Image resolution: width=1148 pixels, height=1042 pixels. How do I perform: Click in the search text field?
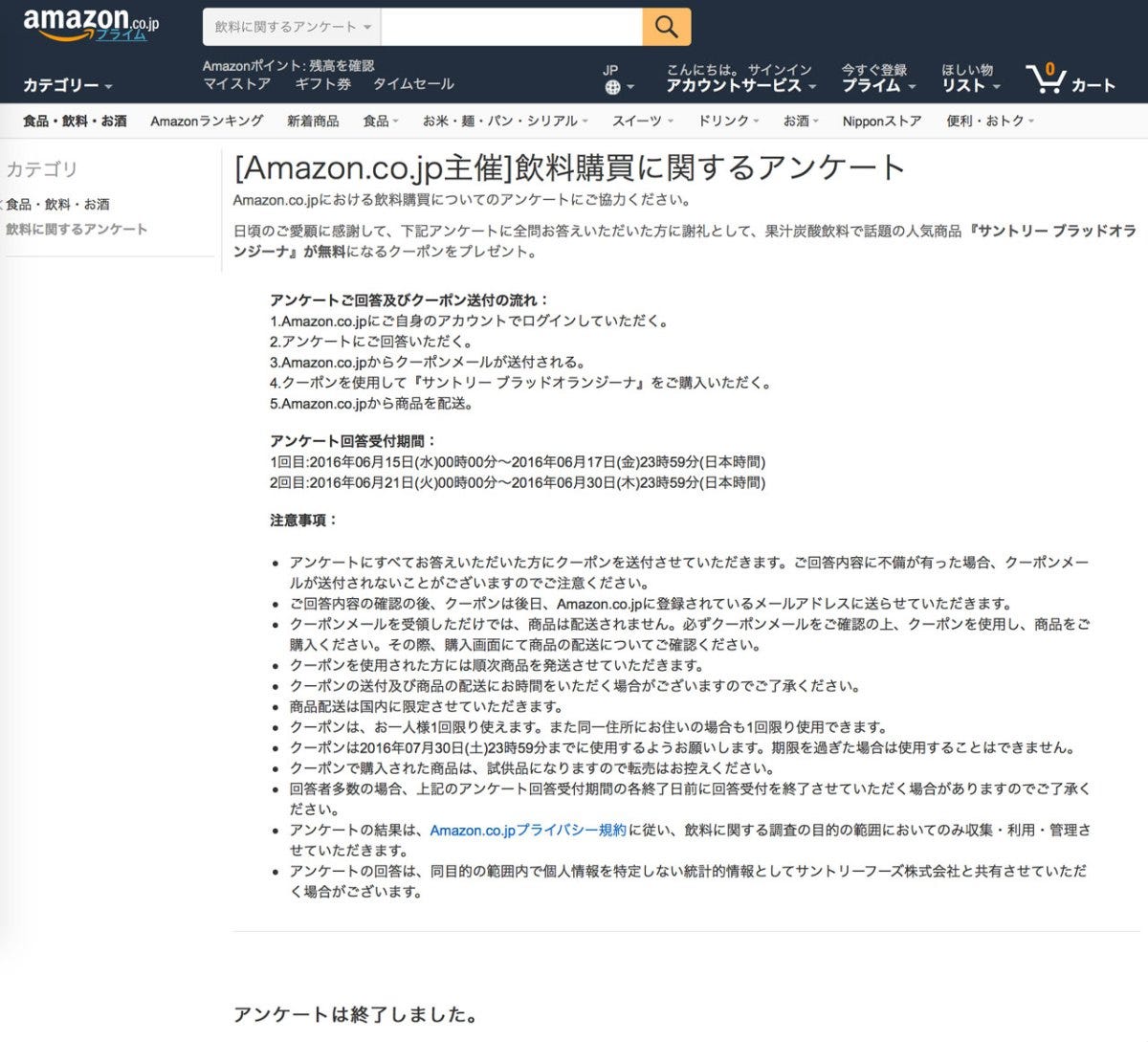tap(512, 27)
